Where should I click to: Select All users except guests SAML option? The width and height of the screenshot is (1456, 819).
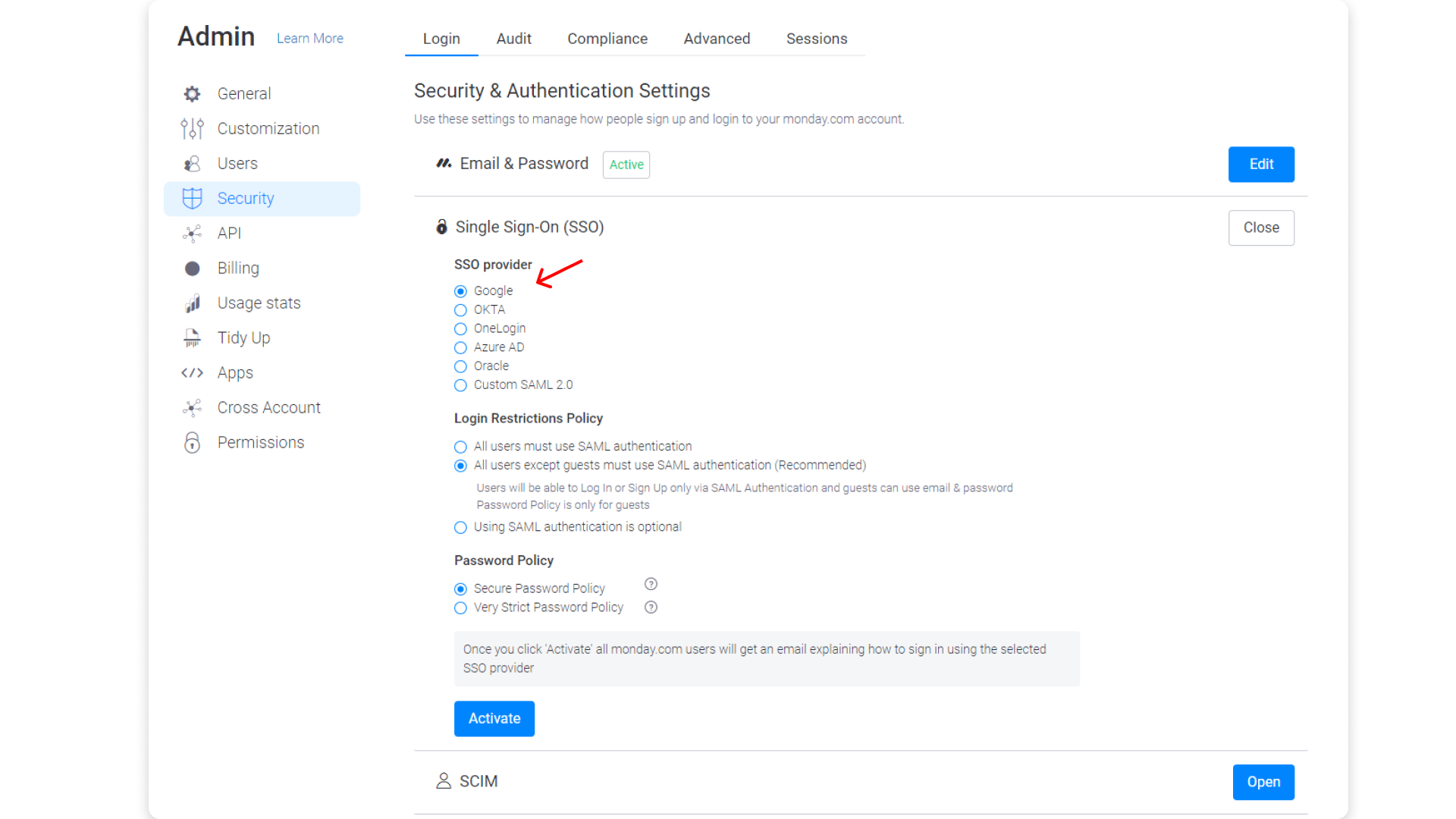point(460,466)
